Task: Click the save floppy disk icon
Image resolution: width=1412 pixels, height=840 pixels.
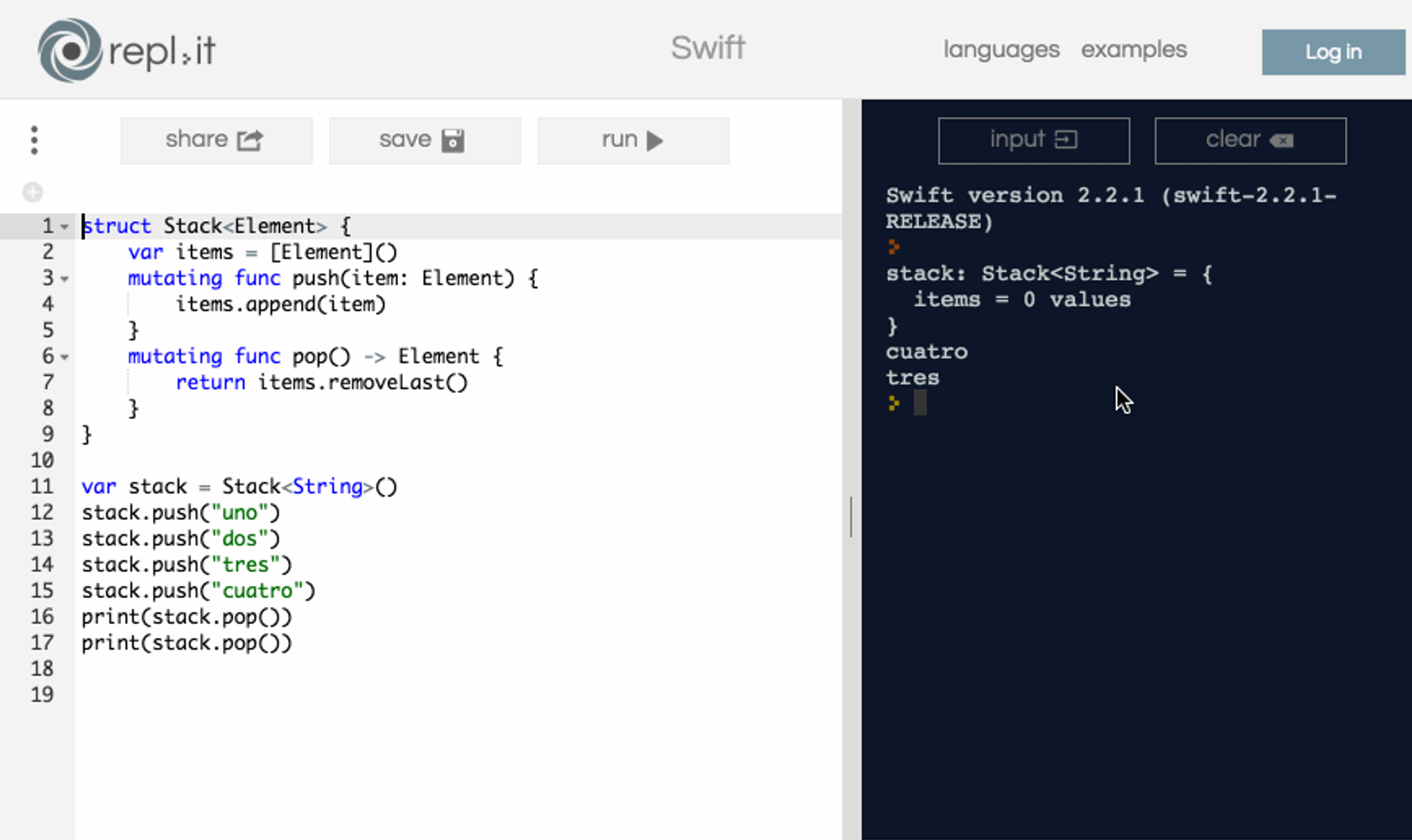Action: pyautogui.click(x=453, y=140)
